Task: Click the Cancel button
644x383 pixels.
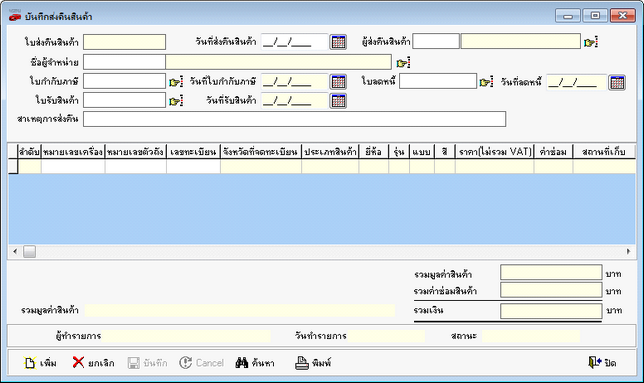Action: coord(202,363)
